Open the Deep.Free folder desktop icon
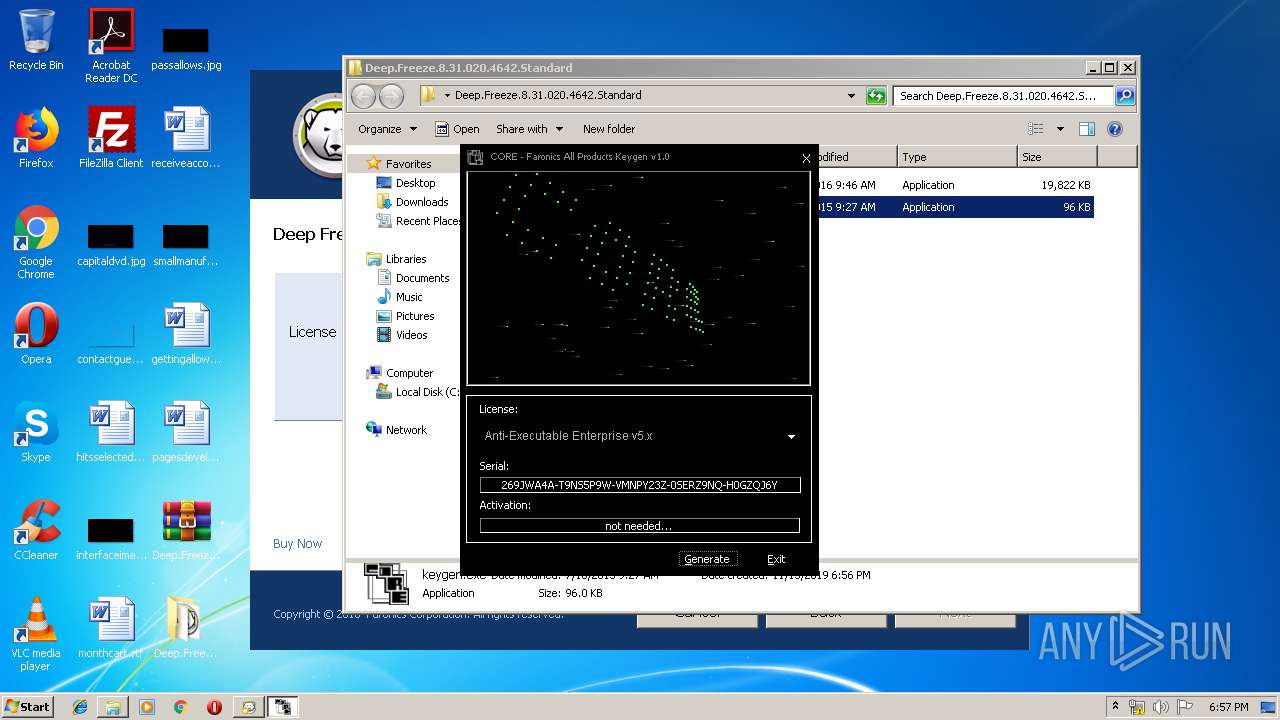1280x720 pixels. 186,628
